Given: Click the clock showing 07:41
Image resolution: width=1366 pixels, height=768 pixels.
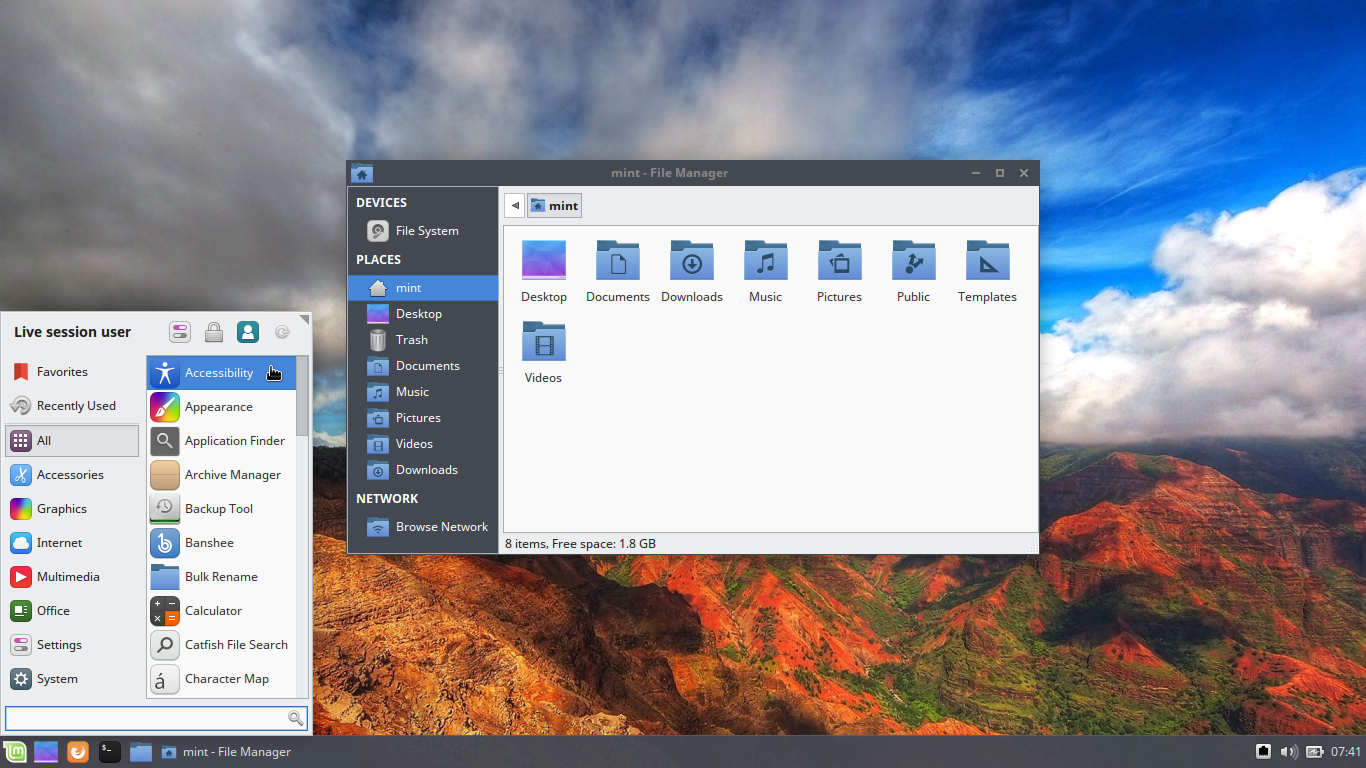Looking at the screenshot, I should click(x=1346, y=752).
